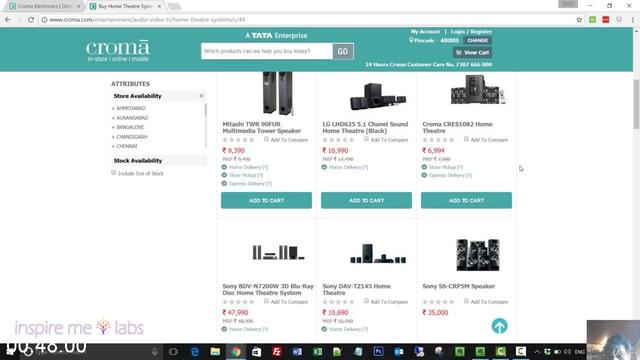The width and height of the screenshot is (640, 360).
Task: Collapse the Store Availability filter
Action: point(201,96)
